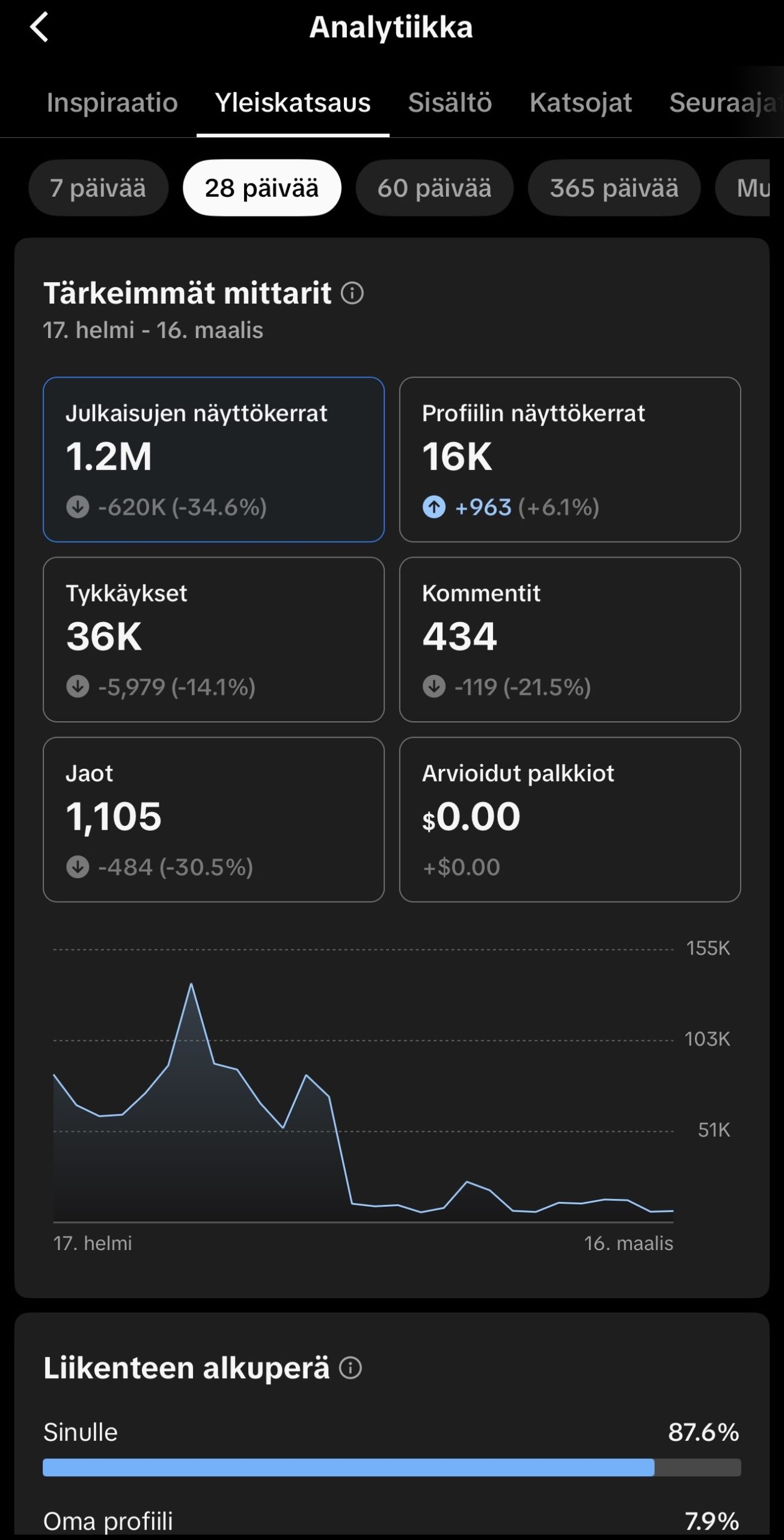
Task: Open the Katsojat tab
Action: (x=580, y=103)
